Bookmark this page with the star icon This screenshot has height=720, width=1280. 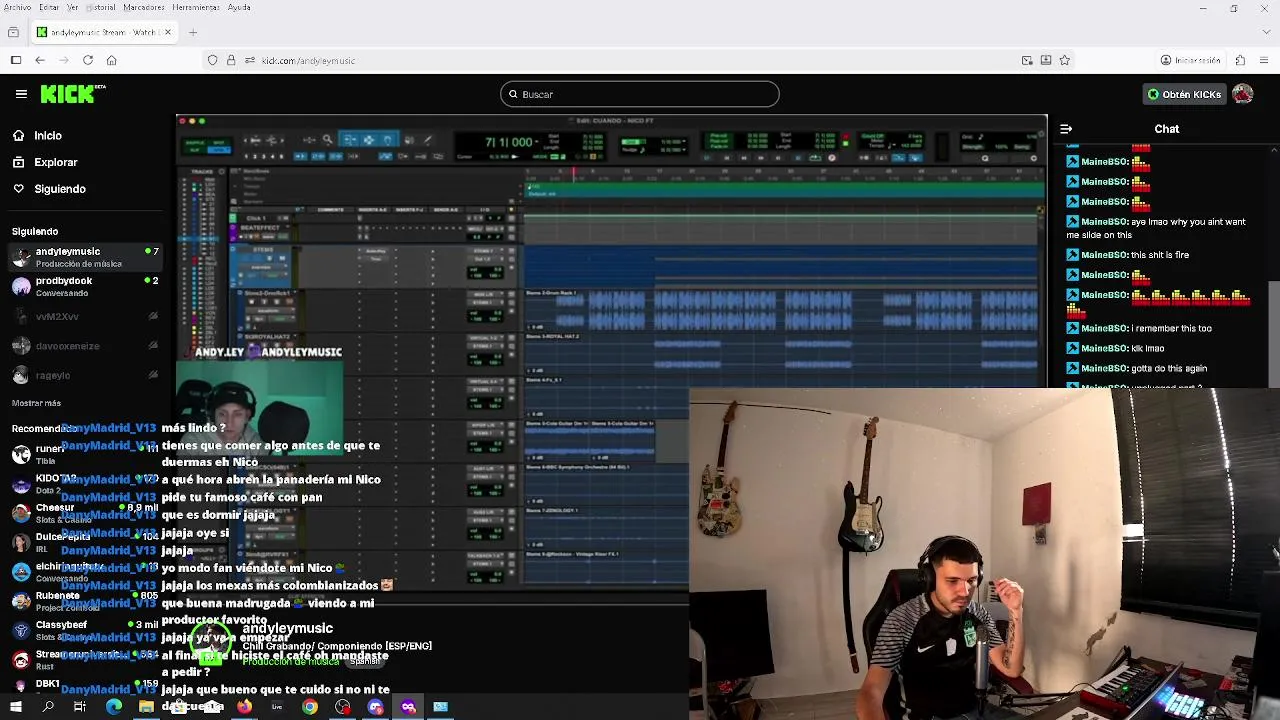[1065, 60]
